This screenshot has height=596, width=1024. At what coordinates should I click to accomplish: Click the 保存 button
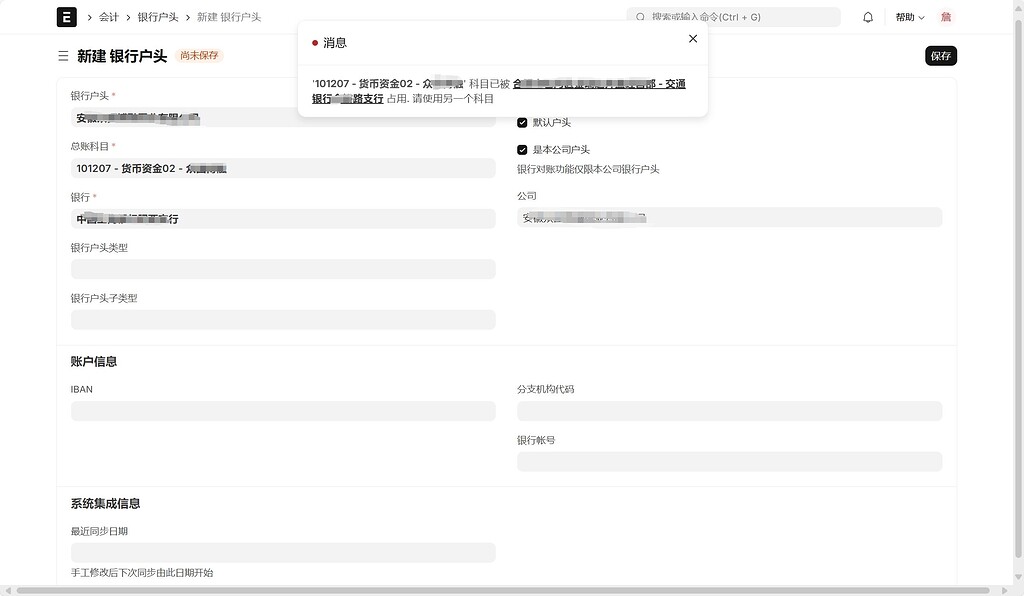pyautogui.click(x=940, y=56)
